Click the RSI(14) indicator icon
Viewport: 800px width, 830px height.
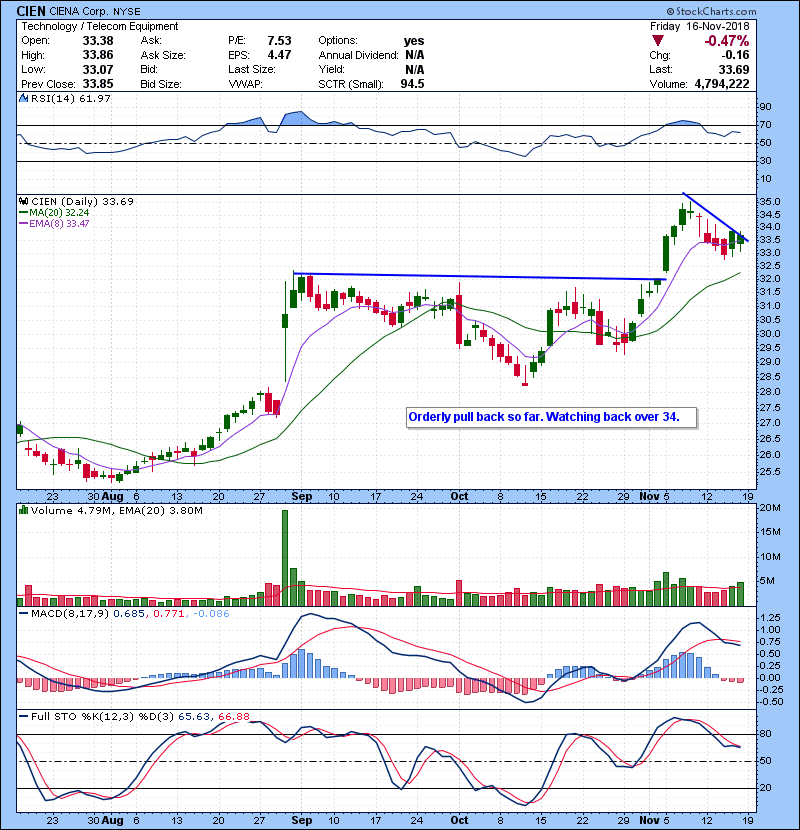tap(23, 98)
